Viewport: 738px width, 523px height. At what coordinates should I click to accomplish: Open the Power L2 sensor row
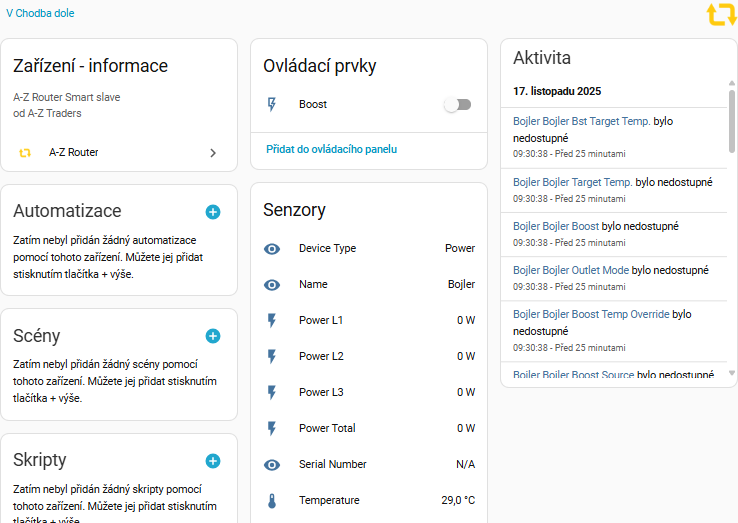coord(368,357)
